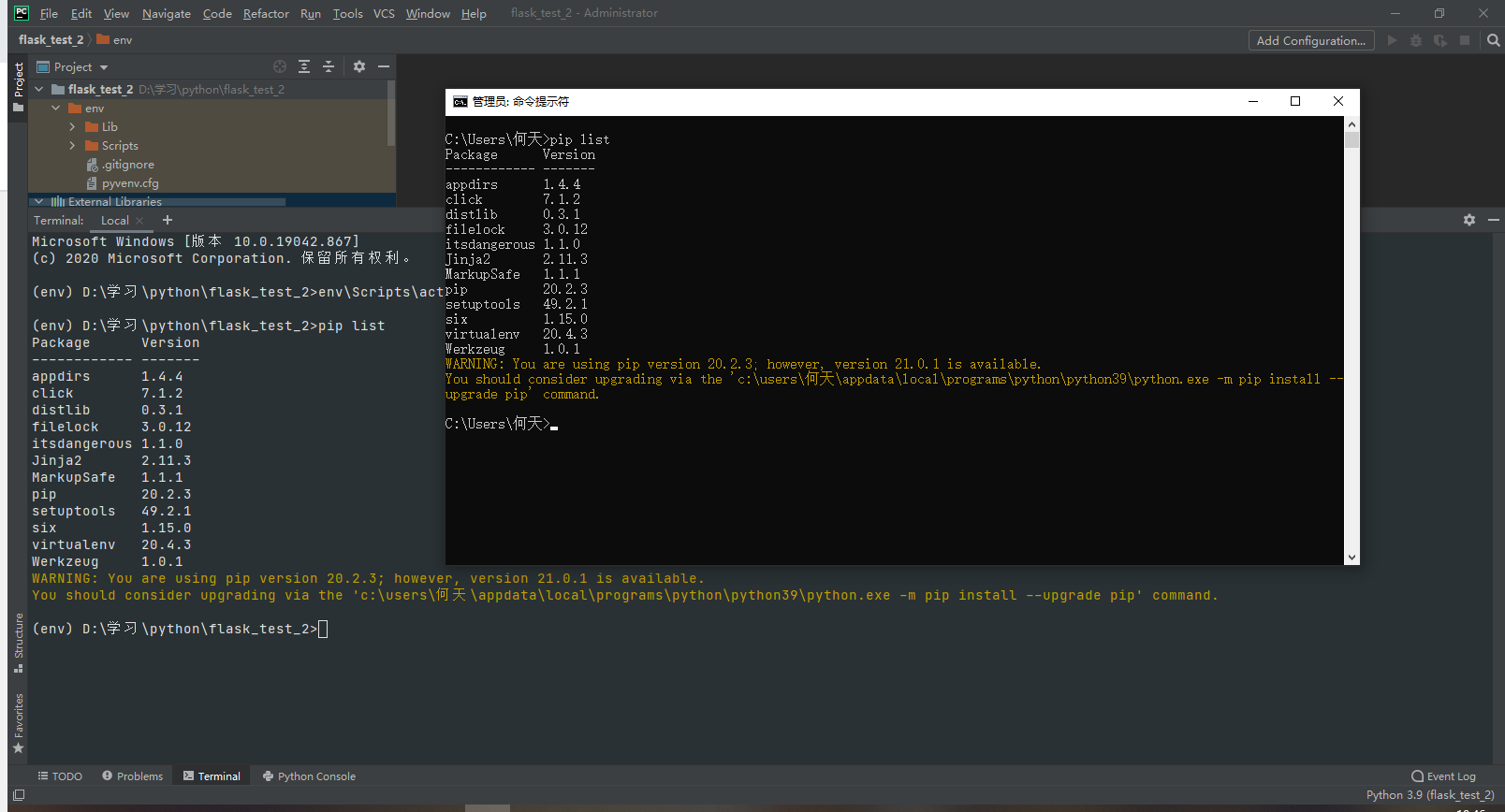
Task: Expand the Scripts folder
Action: [x=73, y=146]
